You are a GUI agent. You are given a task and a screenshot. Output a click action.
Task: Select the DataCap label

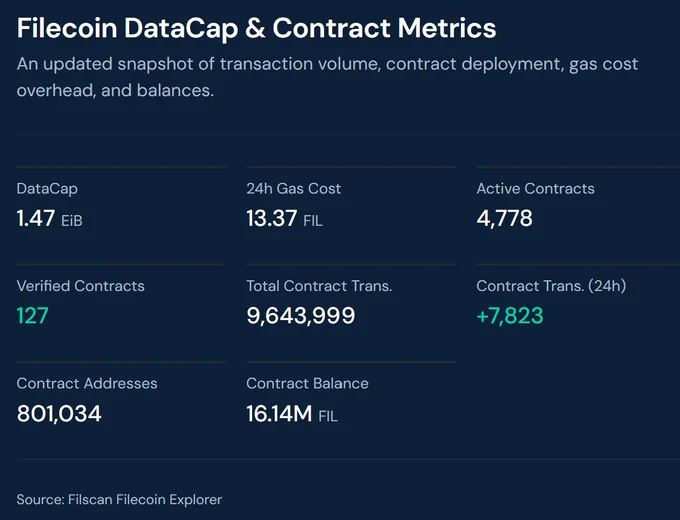point(47,189)
